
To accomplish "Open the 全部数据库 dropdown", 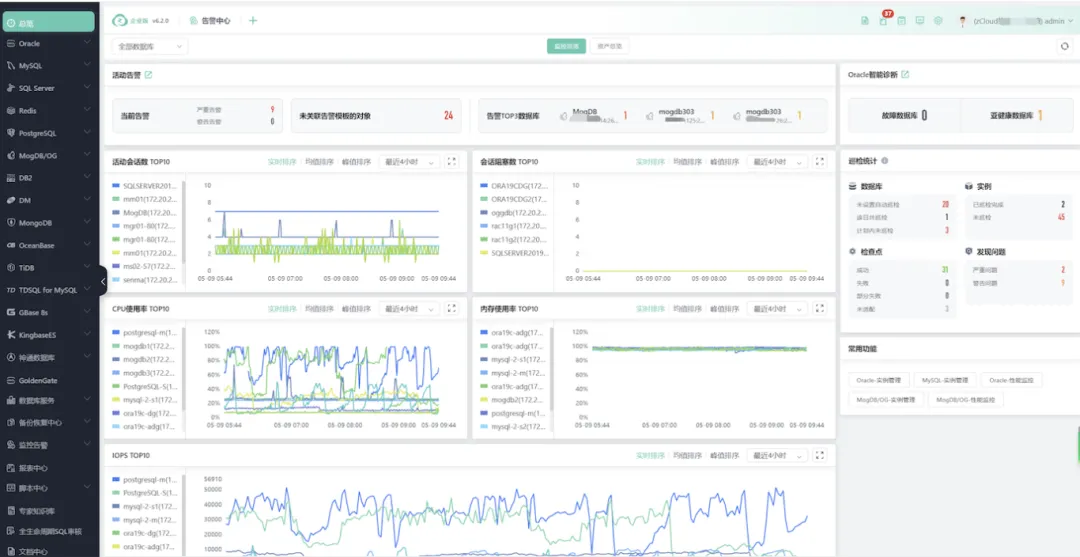I will [150, 46].
